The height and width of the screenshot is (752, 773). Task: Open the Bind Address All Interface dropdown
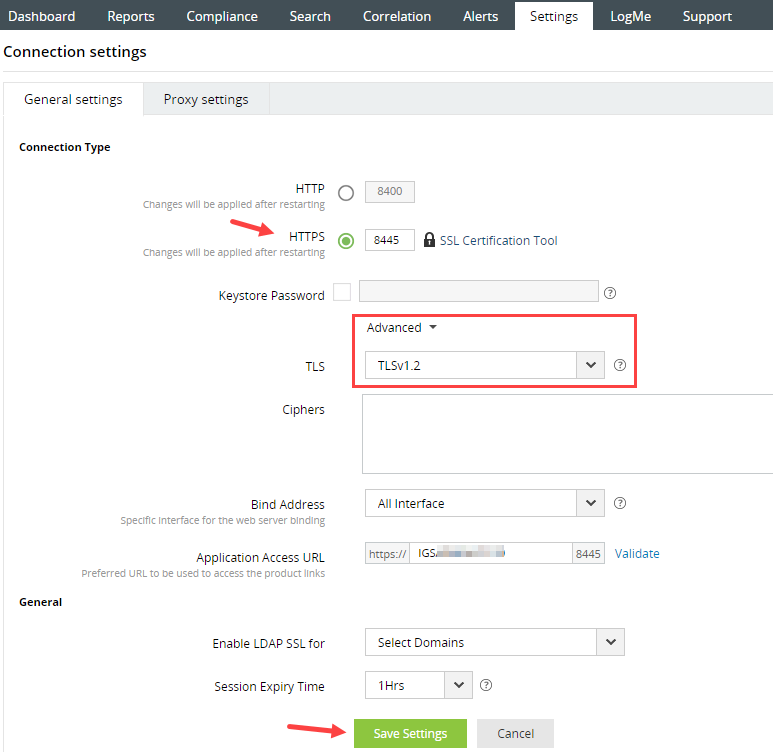485,503
